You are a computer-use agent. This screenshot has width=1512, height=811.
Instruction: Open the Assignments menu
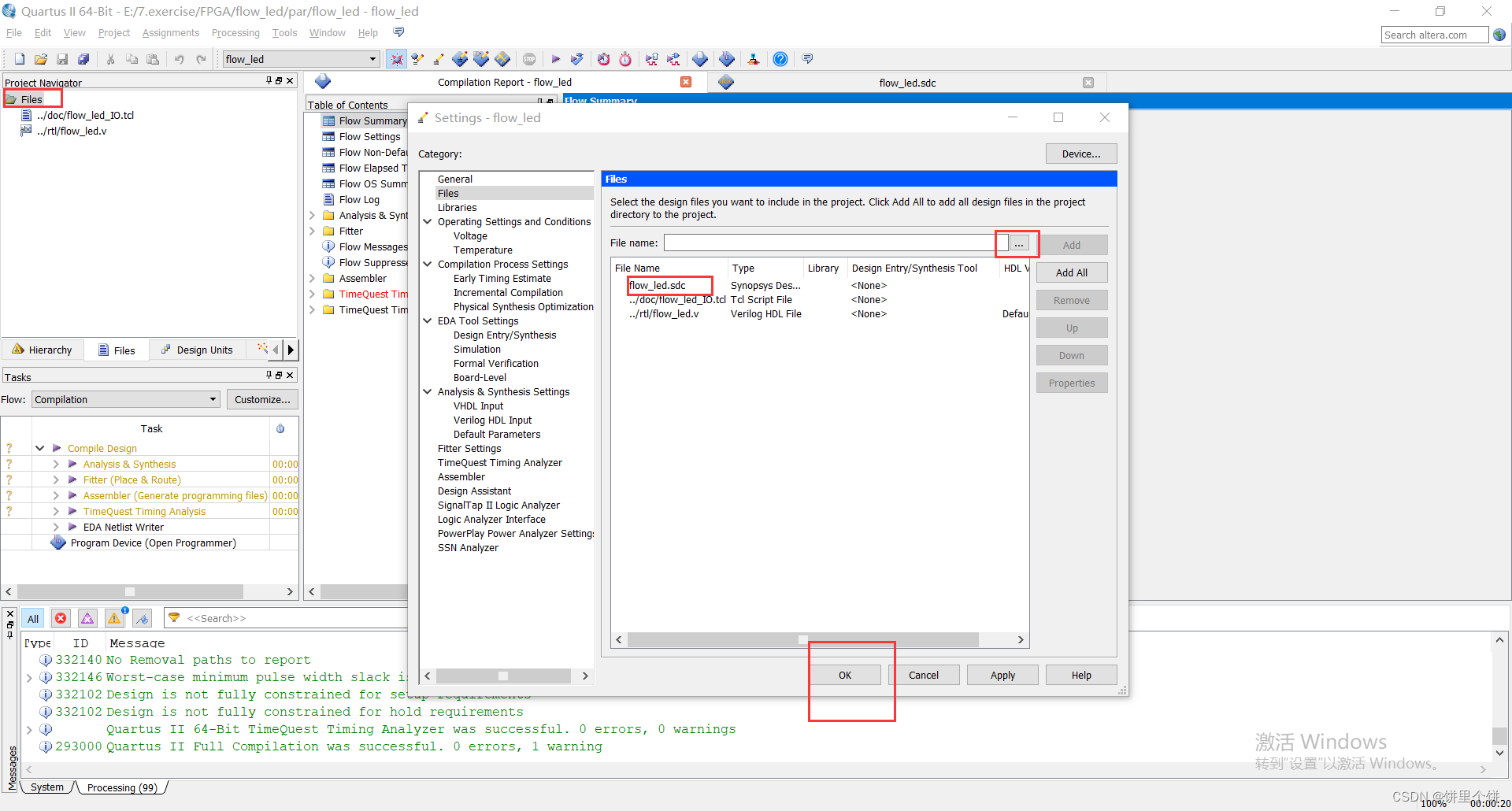click(x=171, y=32)
